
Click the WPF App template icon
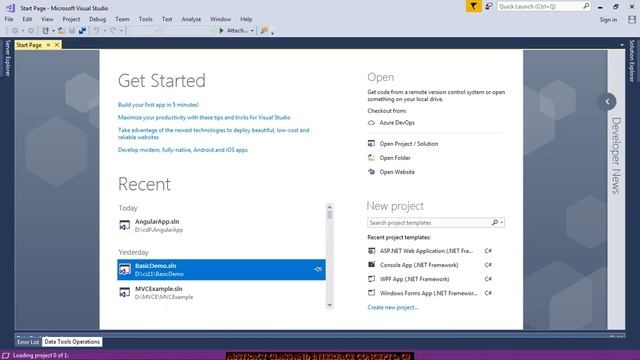pos(371,279)
